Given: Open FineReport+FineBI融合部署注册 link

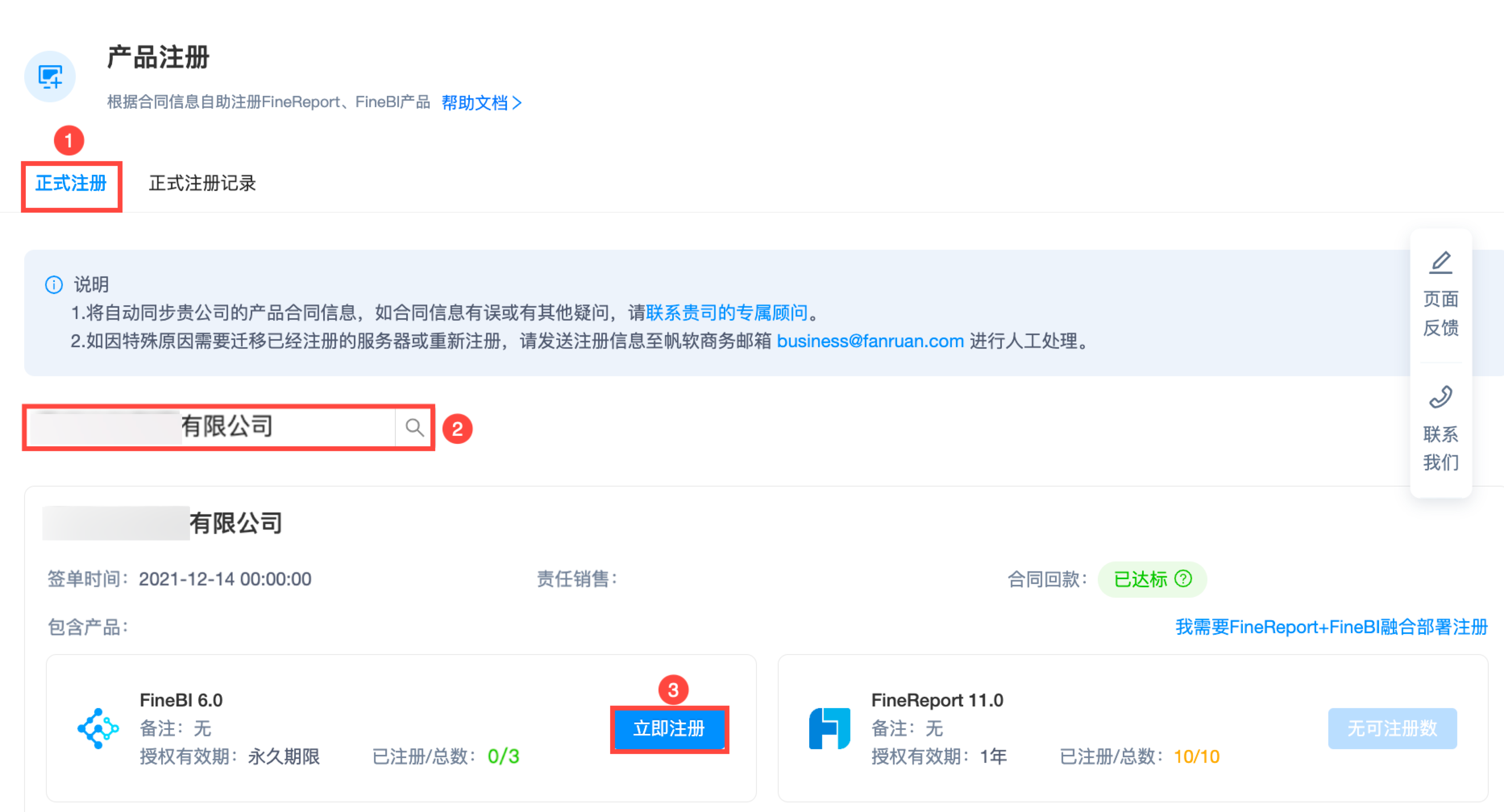Looking at the screenshot, I should click(1331, 627).
